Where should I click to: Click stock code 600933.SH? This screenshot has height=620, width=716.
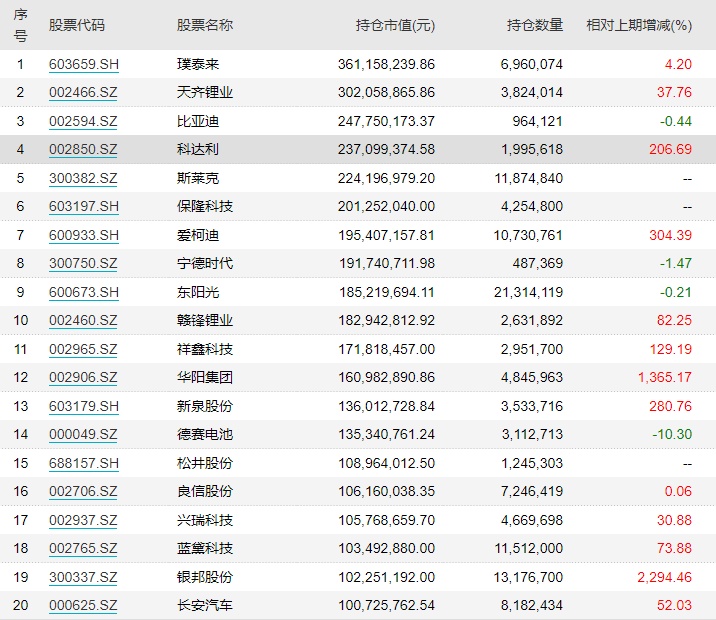(84, 235)
